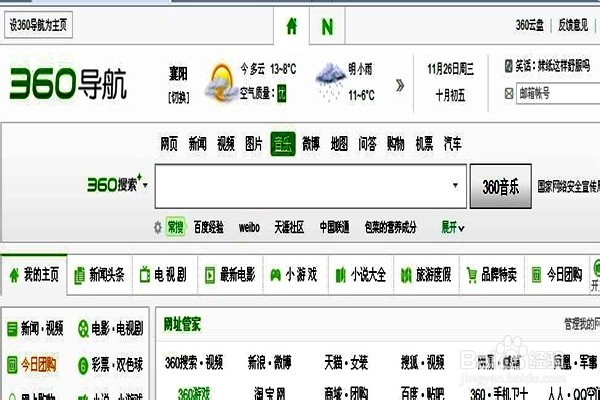Switch city via 切换 link
Image resolution: width=600 pixels, height=400 pixels.
179,98
